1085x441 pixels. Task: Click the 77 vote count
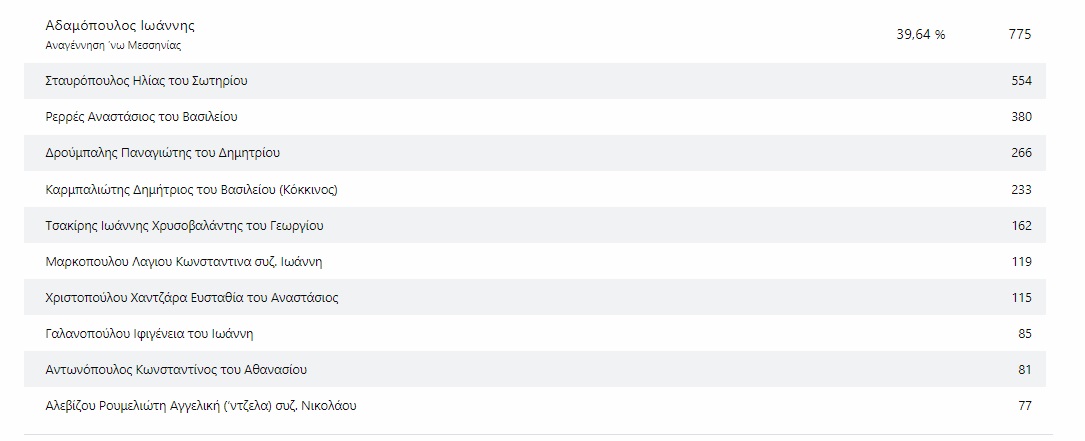pos(1024,405)
